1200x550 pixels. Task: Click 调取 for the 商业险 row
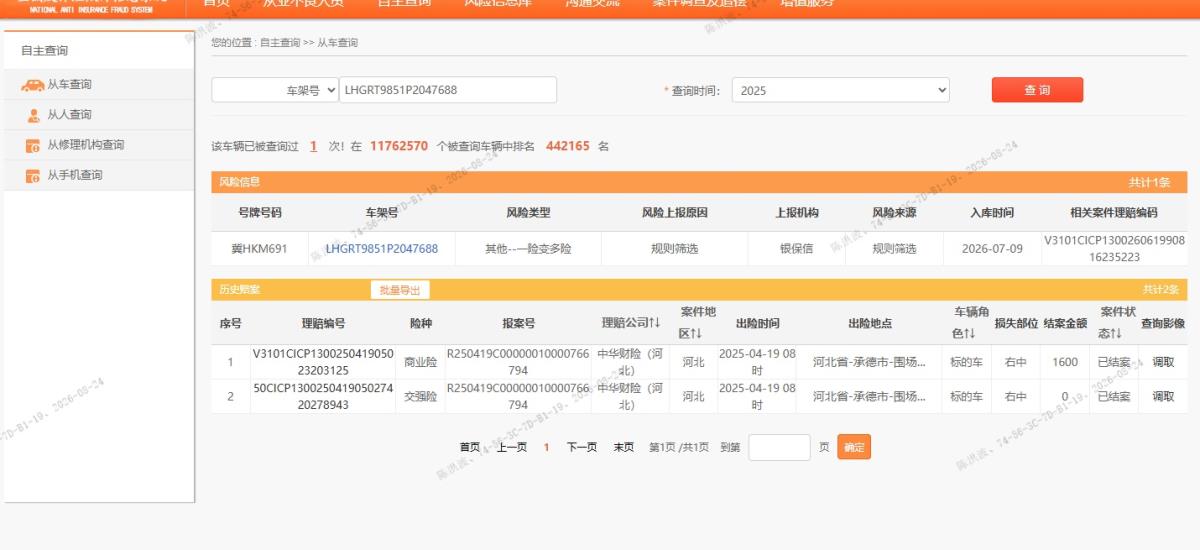[x=1163, y=362]
